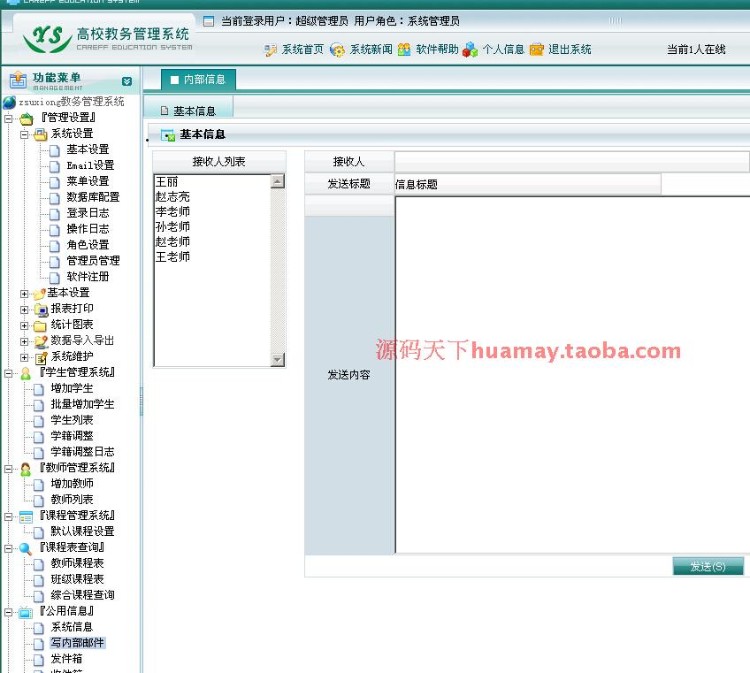Image resolution: width=750 pixels, height=673 pixels.
Task: Click the 功能菜单 header icon
Action: [x=18, y=79]
